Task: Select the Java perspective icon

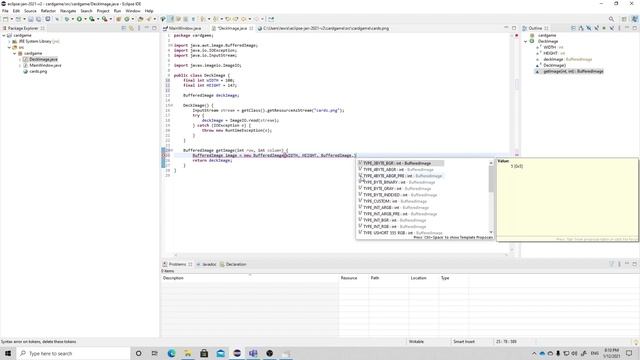Action: click(634, 19)
